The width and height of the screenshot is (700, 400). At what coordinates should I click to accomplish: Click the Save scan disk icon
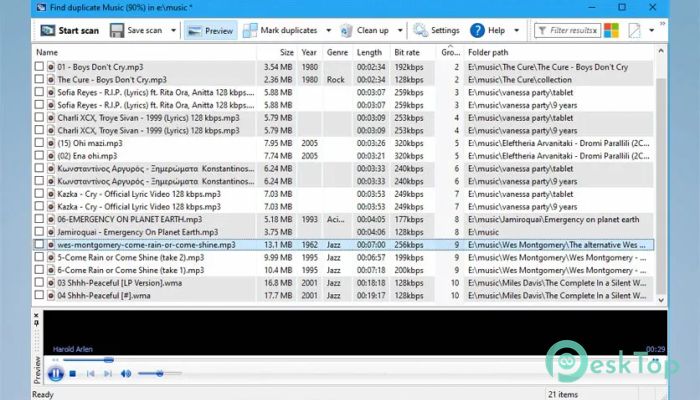tap(117, 30)
